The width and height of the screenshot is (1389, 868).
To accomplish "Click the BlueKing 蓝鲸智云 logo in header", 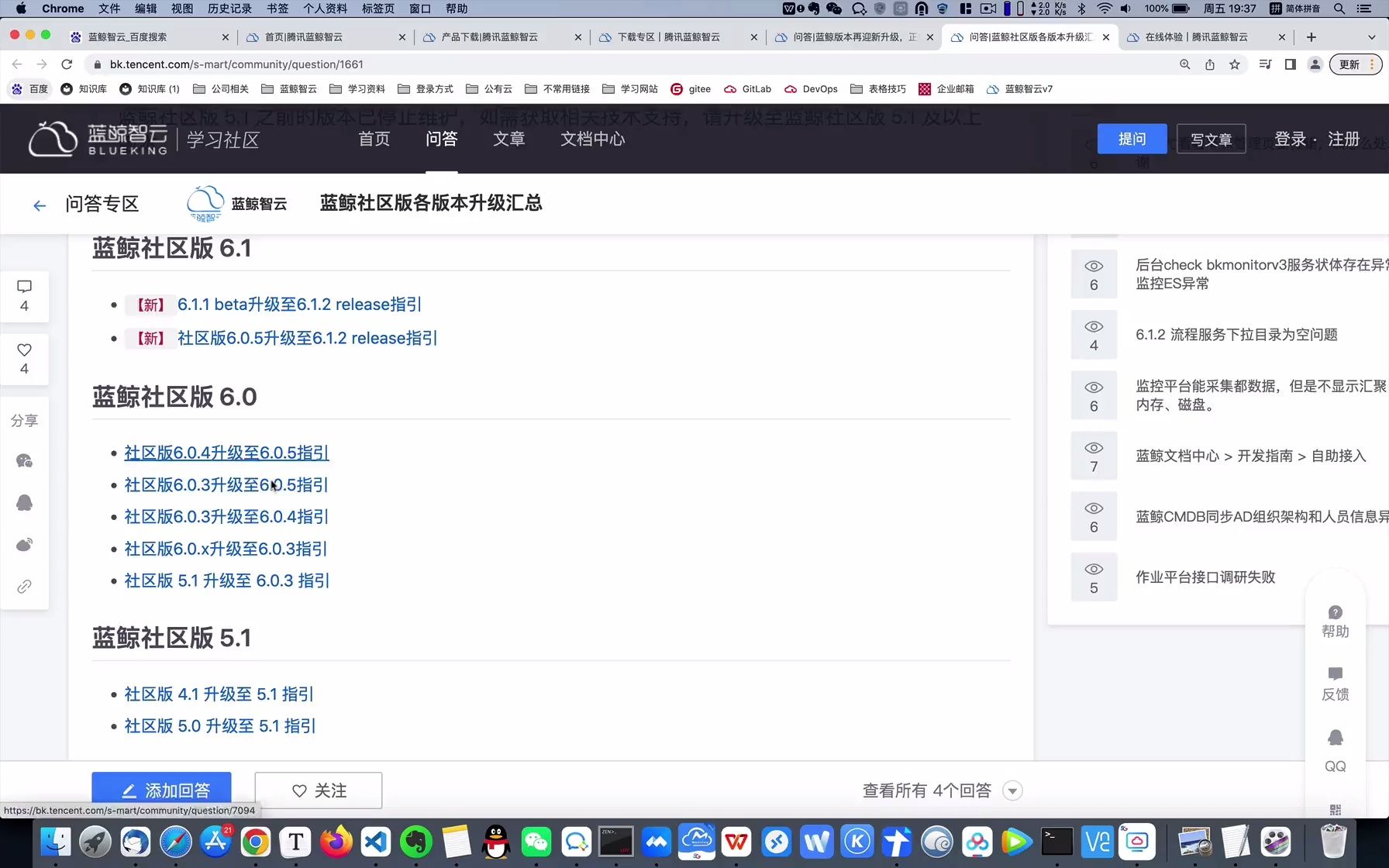I will [x=98, y=139].
